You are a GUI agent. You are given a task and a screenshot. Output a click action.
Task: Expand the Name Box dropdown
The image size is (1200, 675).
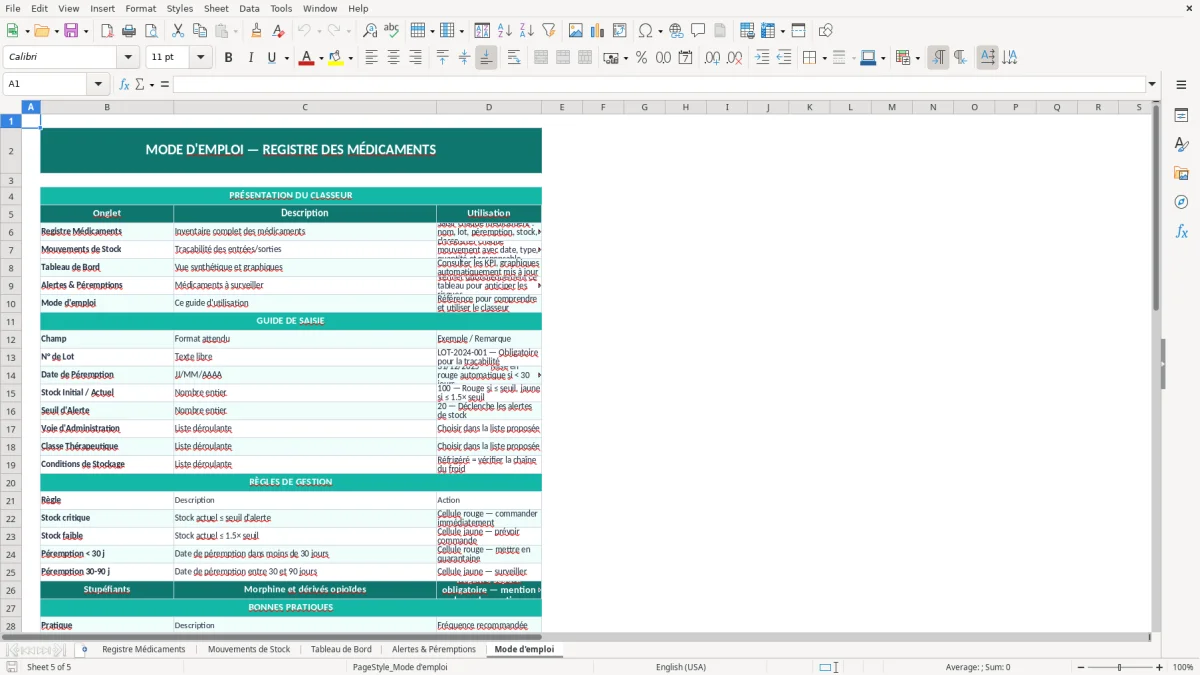tap(98, 84)
